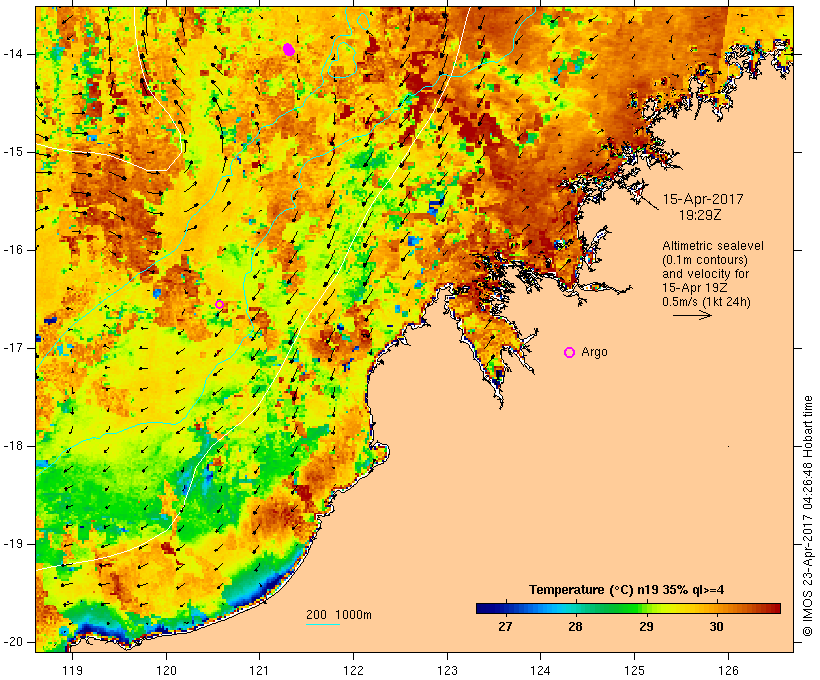
Task: Click the longitude axis label '120'
Action: 166,671
